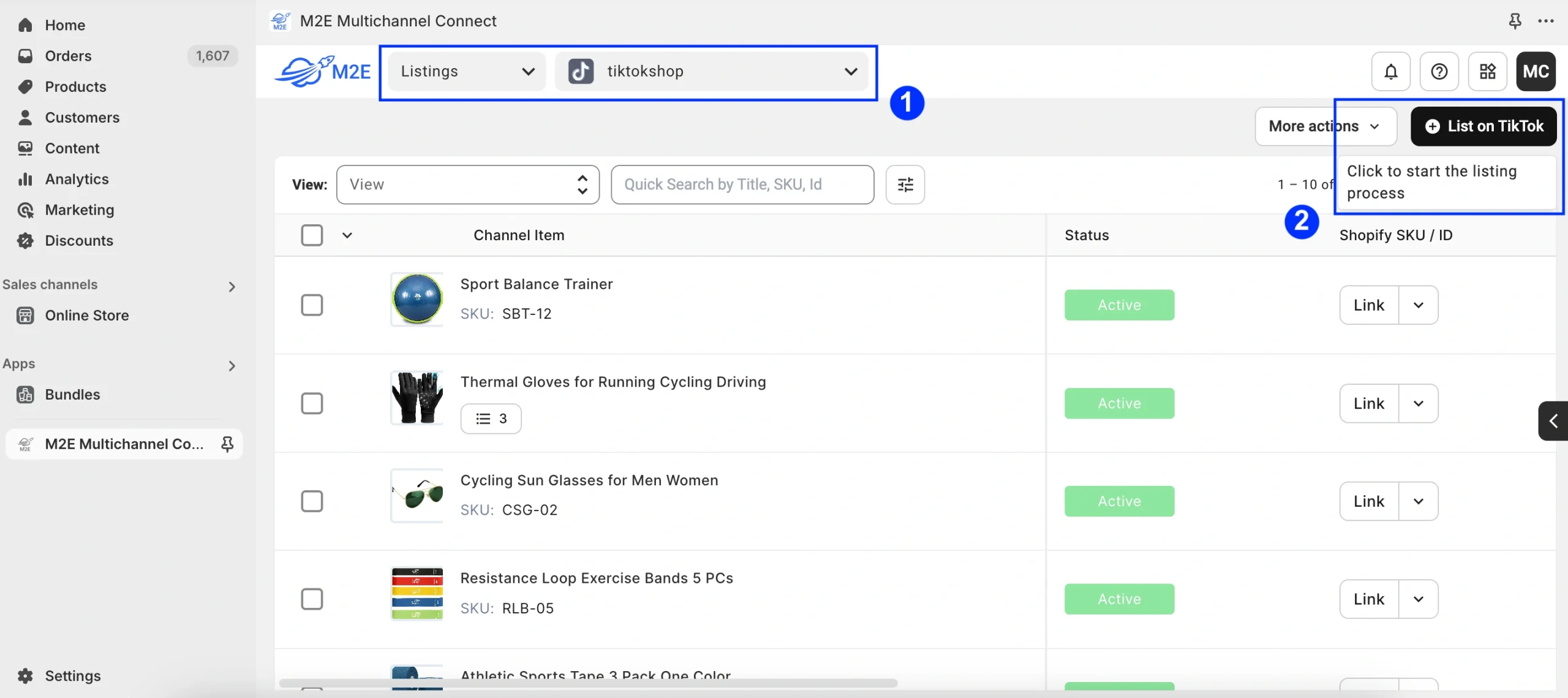Click the help question mark icon
This screenshot has width=1568, height=698.
tap(1439, 70)
